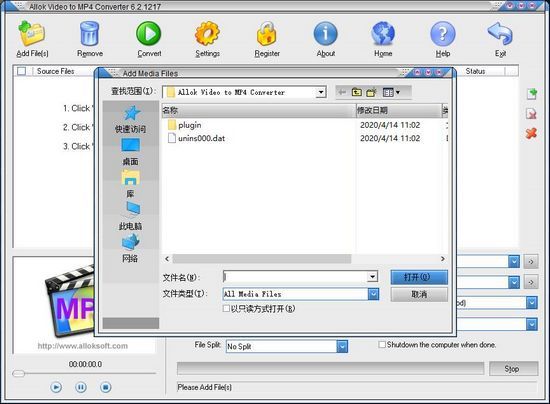This screenshot has width=550, height=404.
Task: Click second arrow button beside dropdown
Action: pos(531,282)
